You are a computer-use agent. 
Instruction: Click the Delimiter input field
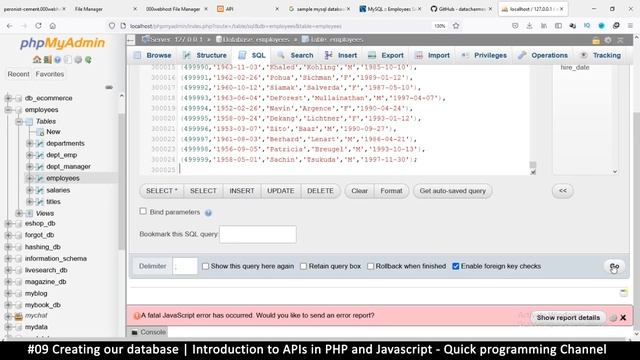click(185, 266)
